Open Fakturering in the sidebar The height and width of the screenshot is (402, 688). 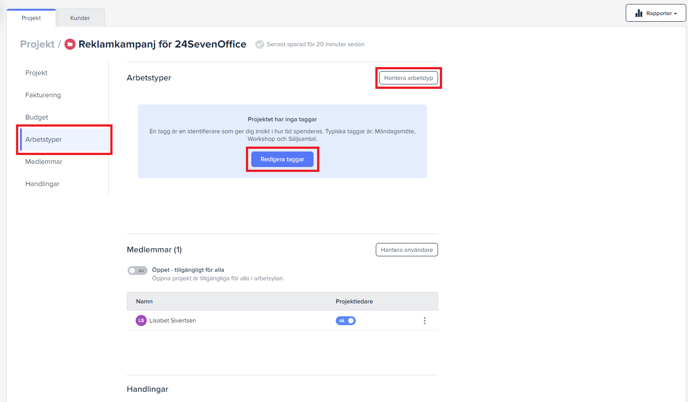click(x=43, y=95)
